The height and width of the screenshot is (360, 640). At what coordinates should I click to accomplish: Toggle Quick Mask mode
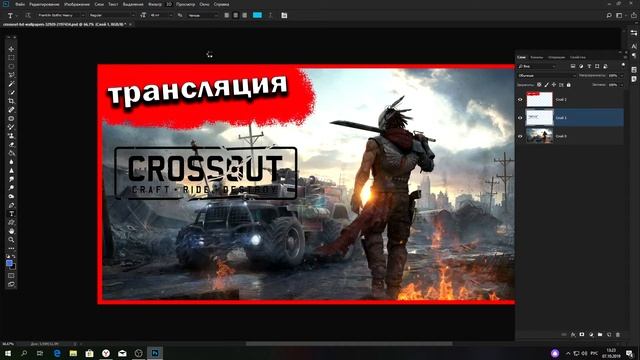point(11,276)
